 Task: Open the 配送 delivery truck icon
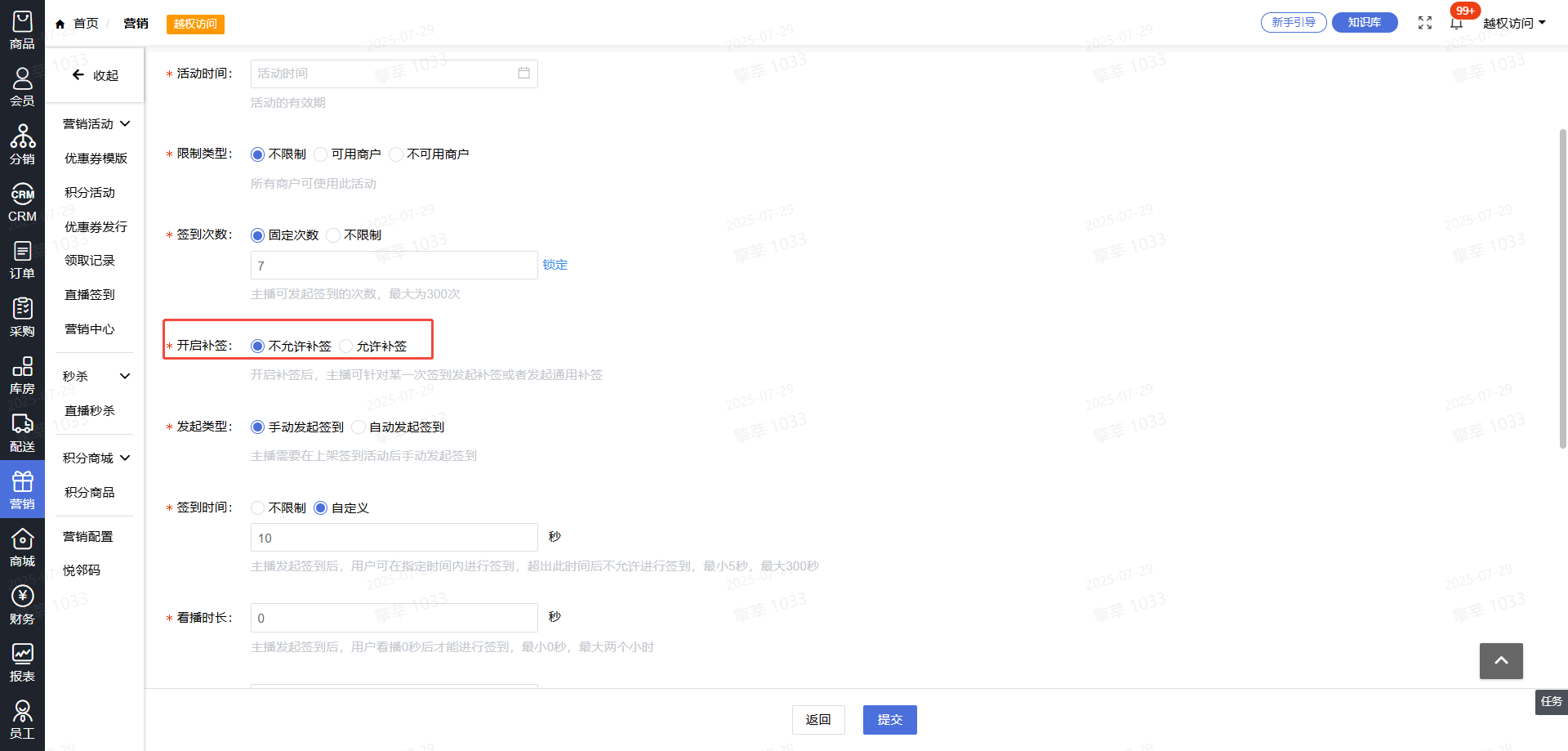[x=22, y=432]
